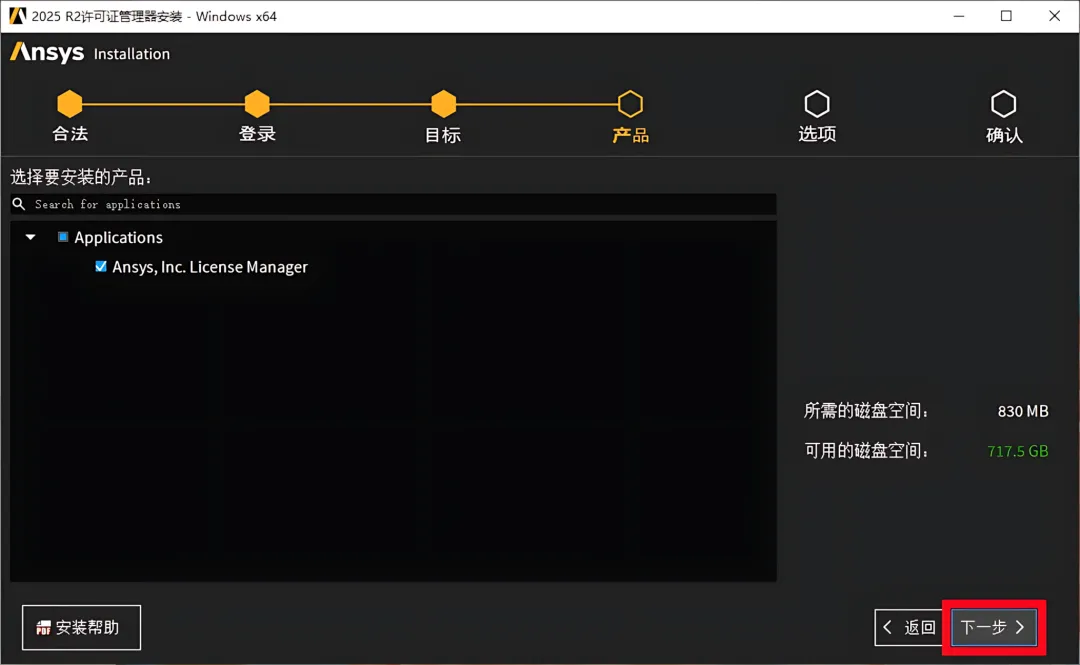Select the 确认 step hexagon
1080x665 pixels.
point(1004,104)
